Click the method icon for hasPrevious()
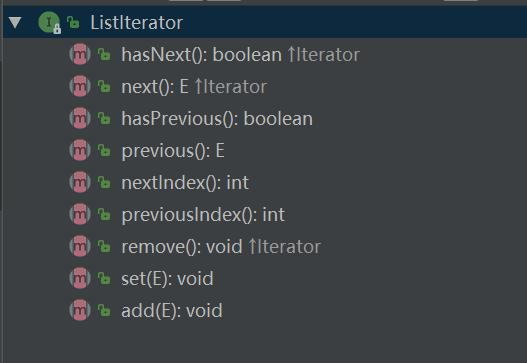 80,118
